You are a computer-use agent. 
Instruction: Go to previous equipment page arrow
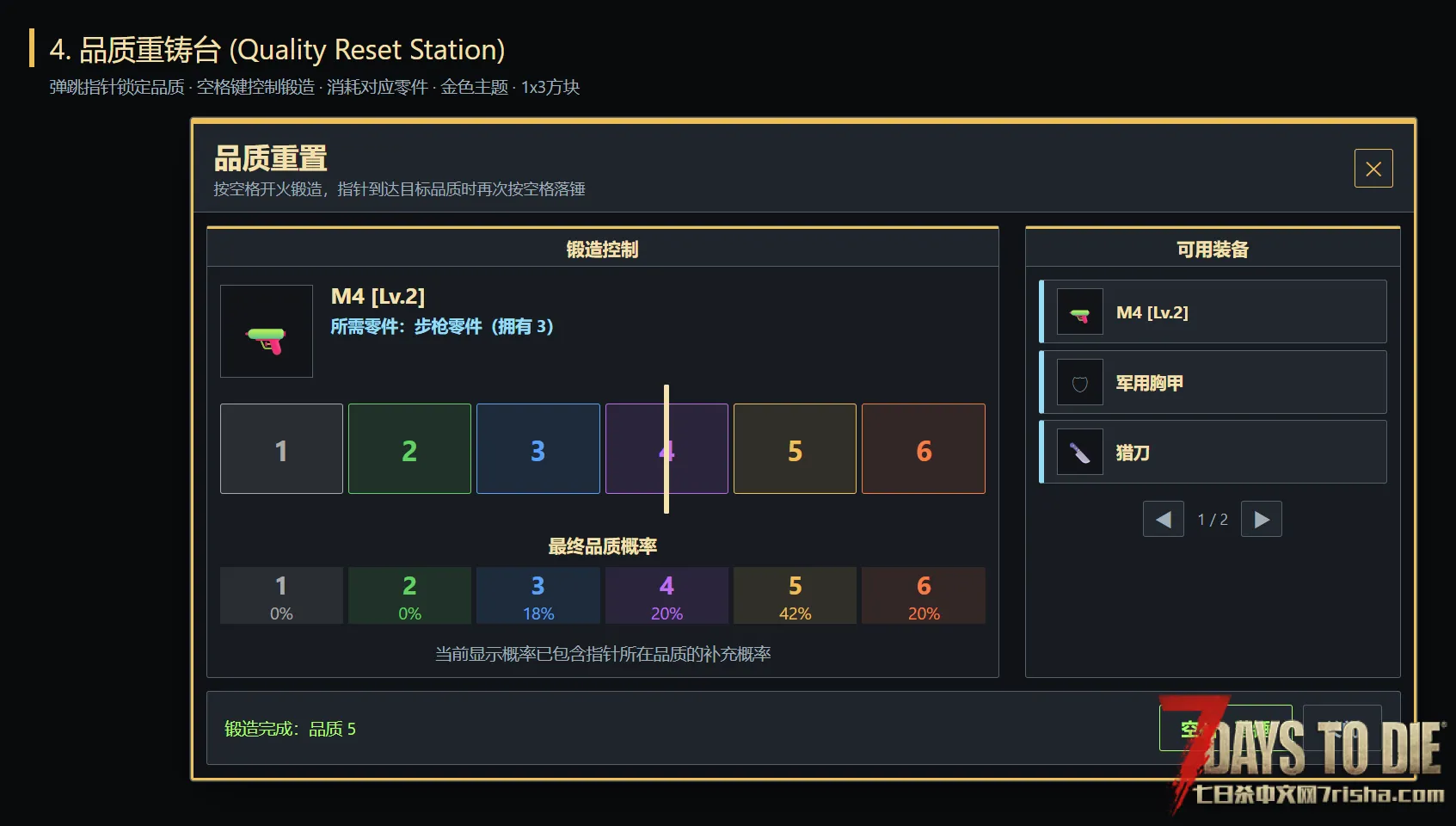coord(1164,519)
